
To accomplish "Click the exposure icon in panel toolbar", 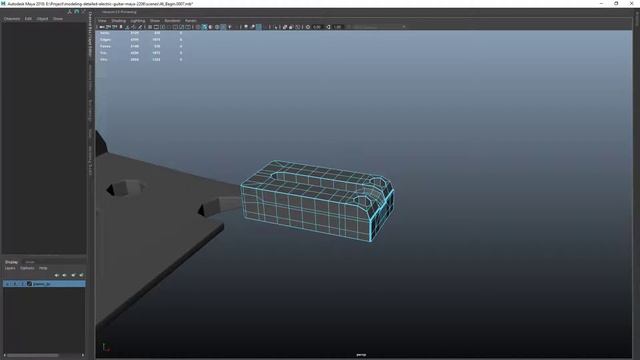I will (x=308, y=27).
